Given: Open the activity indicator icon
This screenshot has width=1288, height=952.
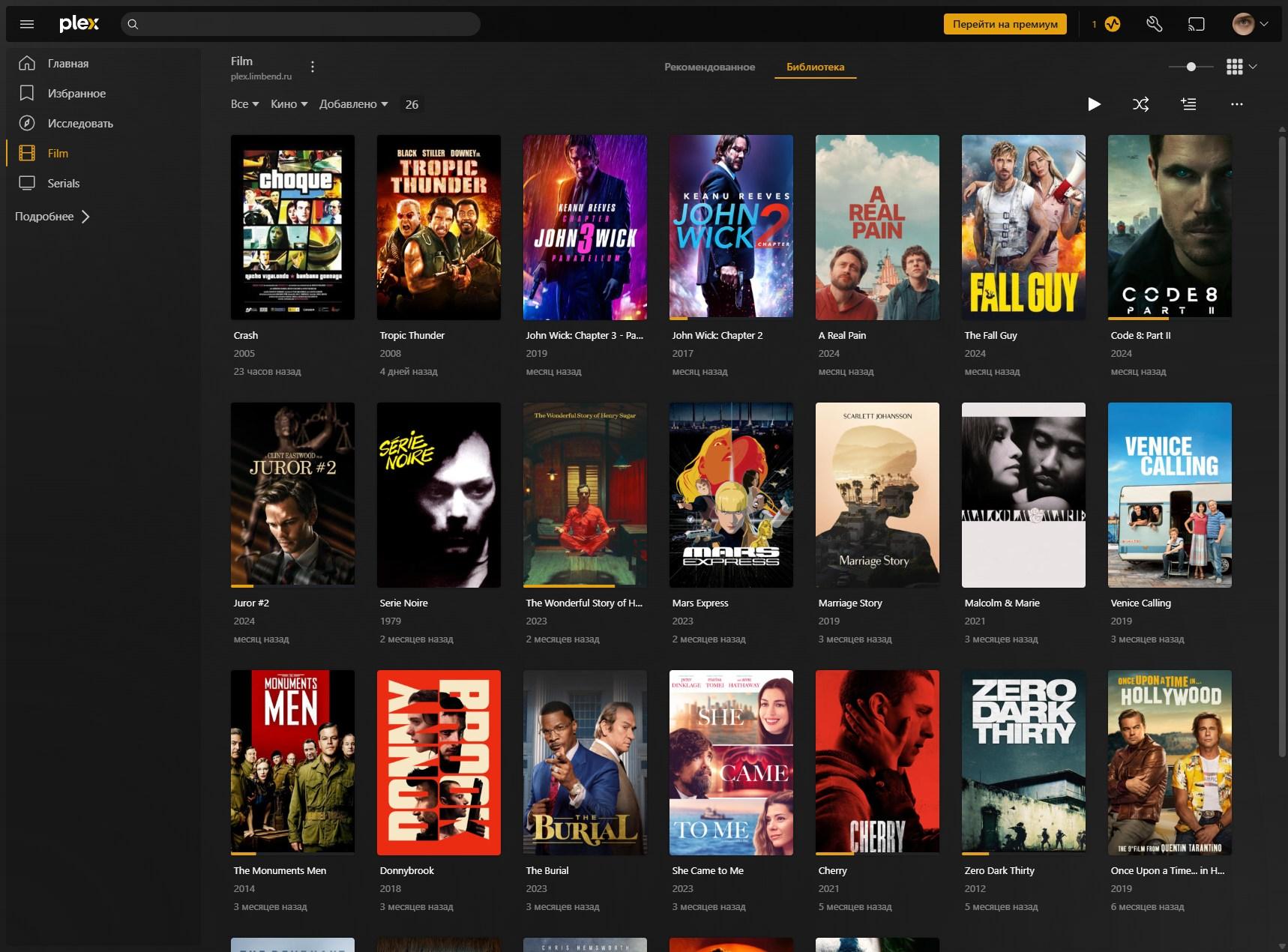Looking at the screenshot, I should (1113, 24).
